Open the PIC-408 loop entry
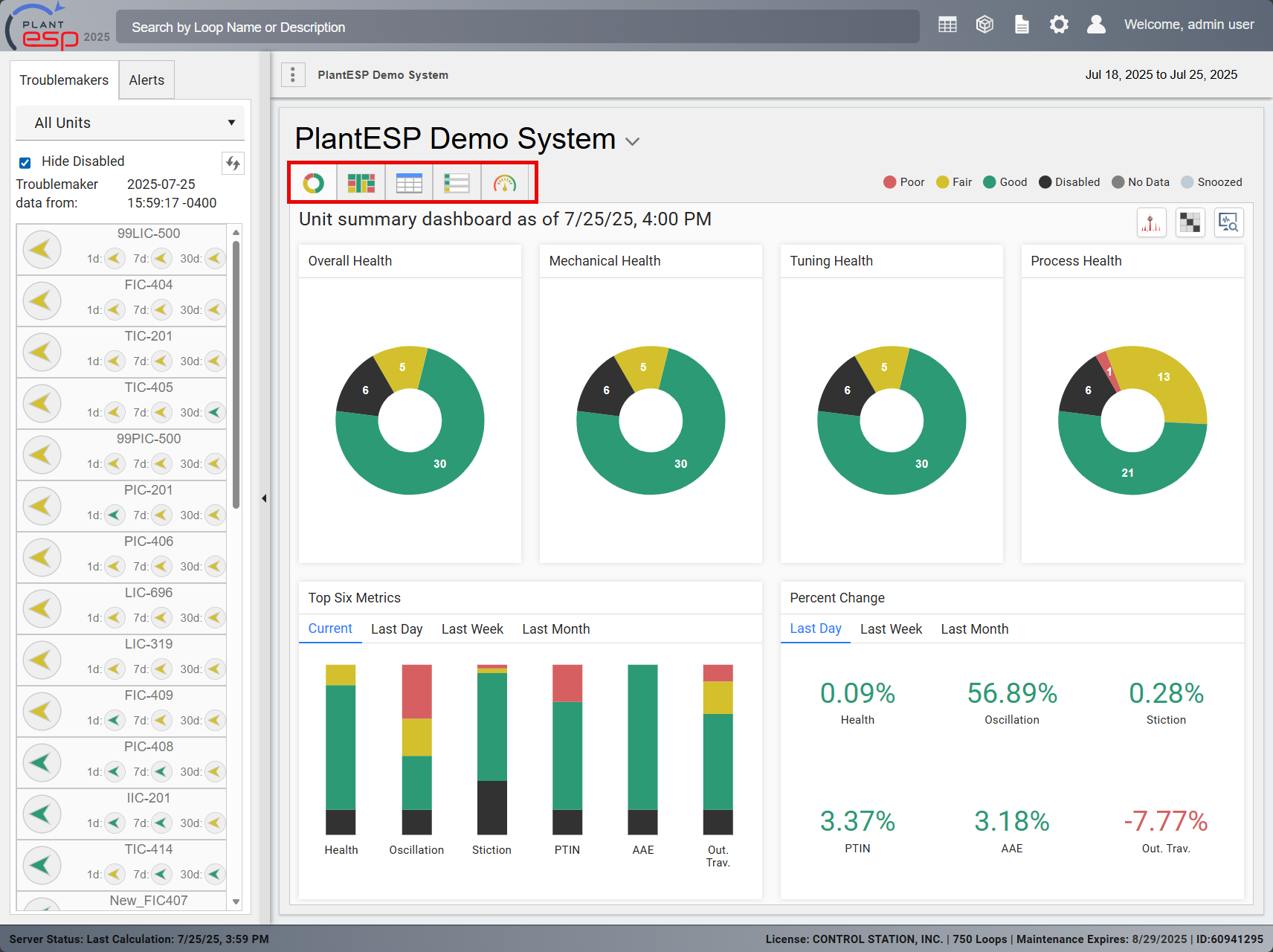 point(121,762)
